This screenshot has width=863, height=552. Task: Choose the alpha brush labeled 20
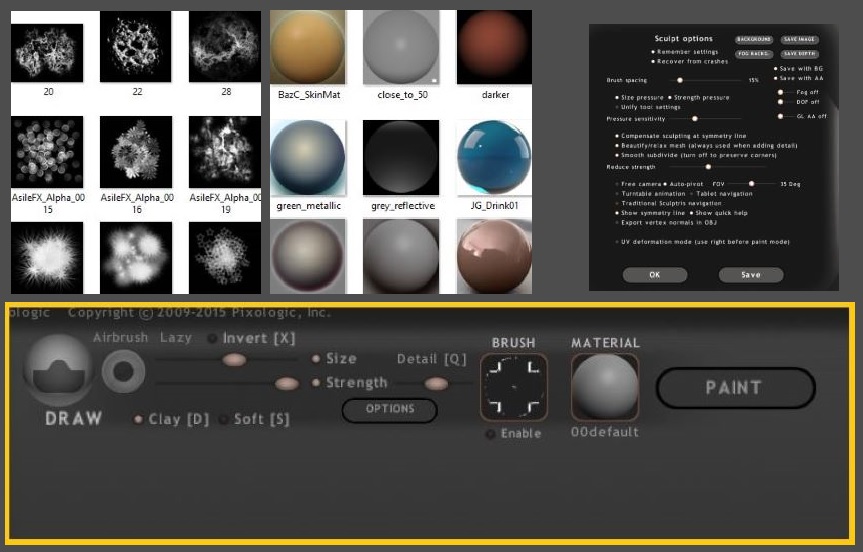pos(47,53)
